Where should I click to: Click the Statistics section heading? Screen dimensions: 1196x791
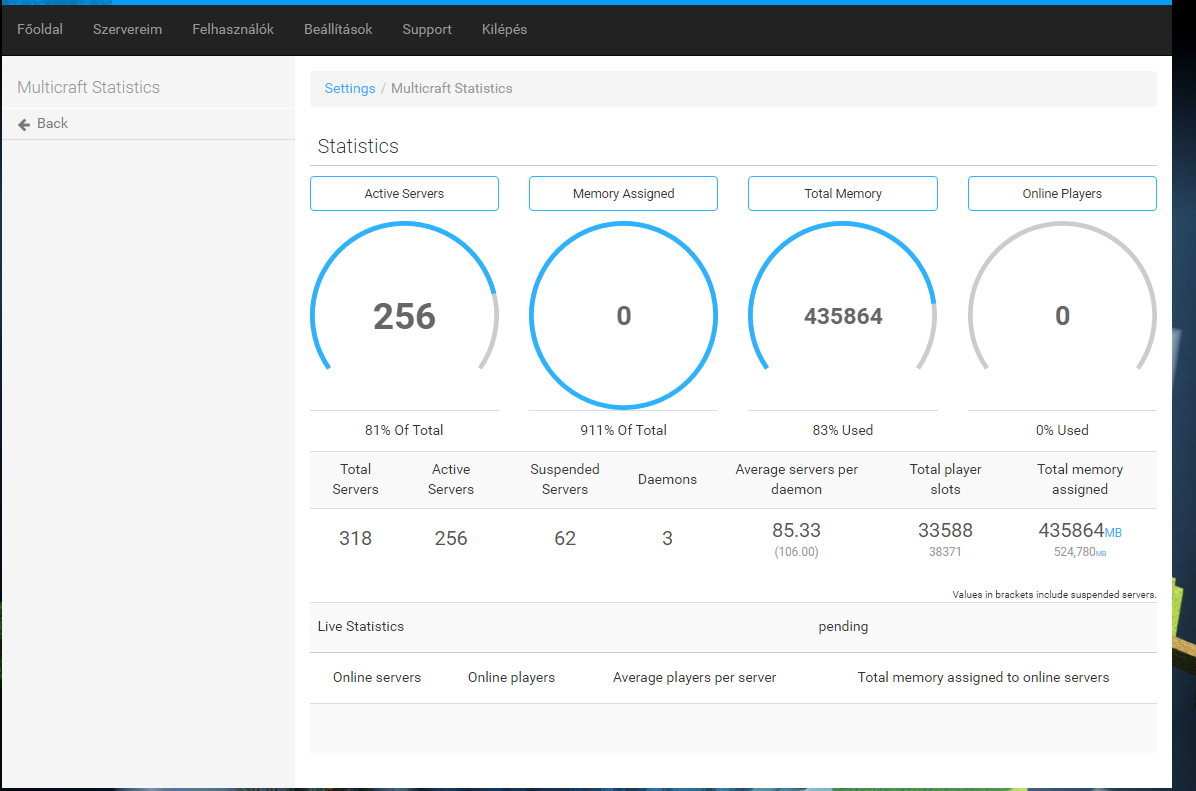[x=358, y=146]
